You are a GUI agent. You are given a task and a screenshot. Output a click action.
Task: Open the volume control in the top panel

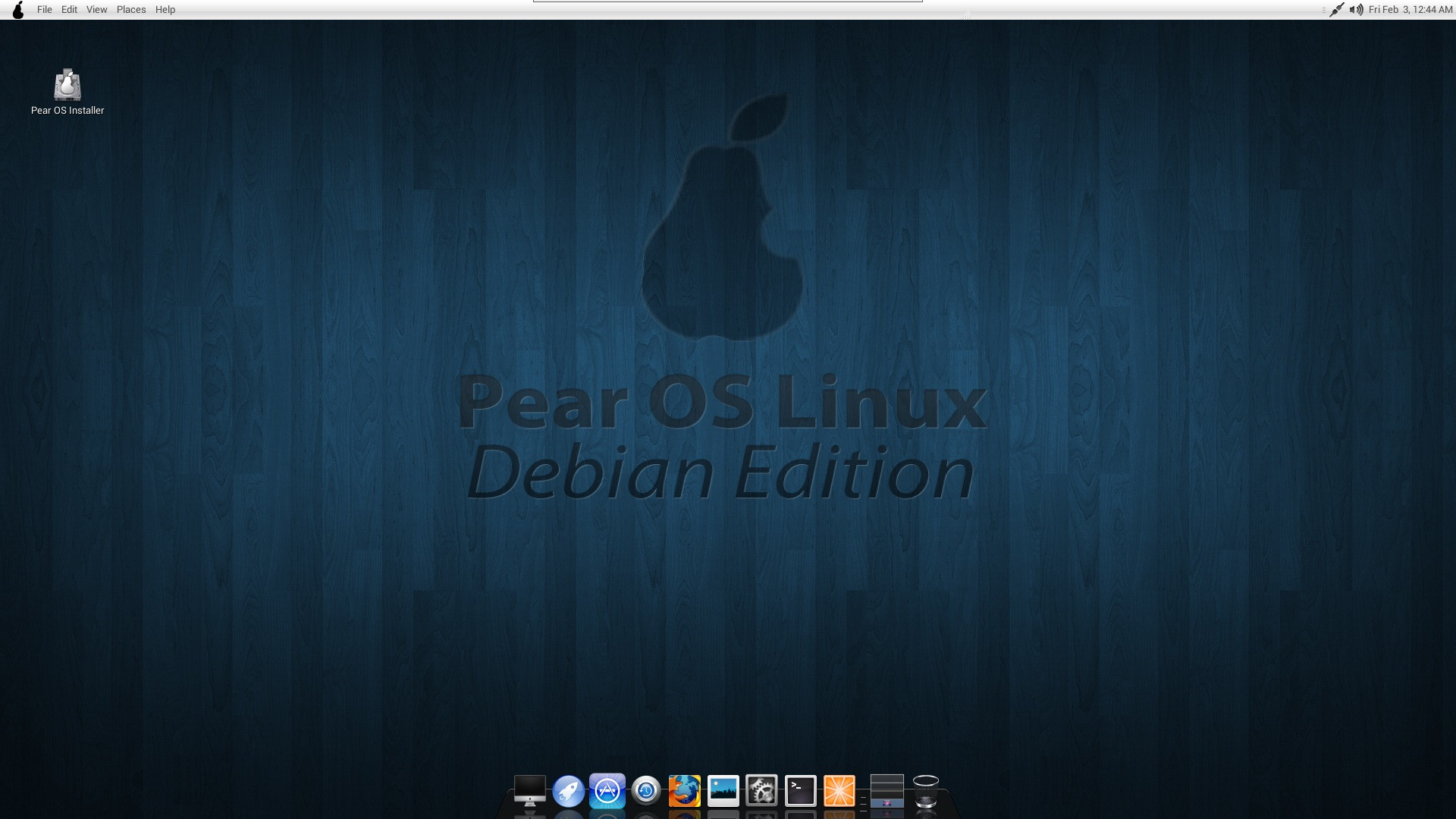click(1356, 10)
